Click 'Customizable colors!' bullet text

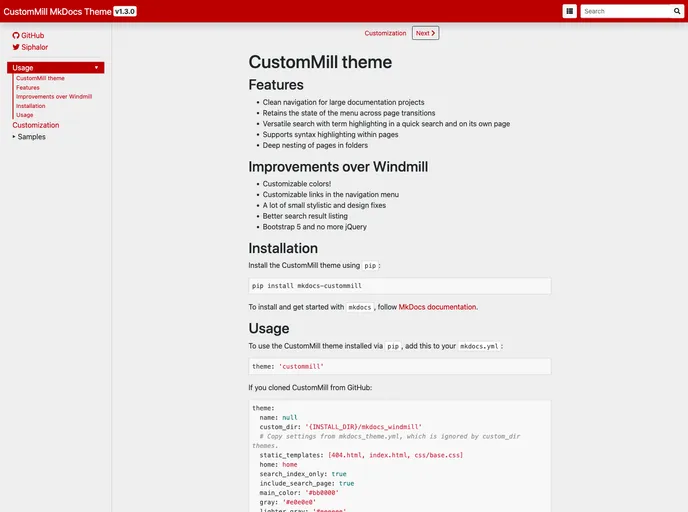coord(297,184)
